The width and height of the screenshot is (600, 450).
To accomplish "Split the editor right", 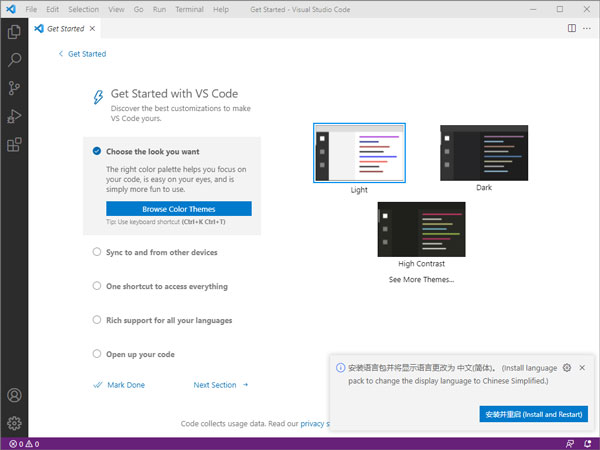I will 572,28.
